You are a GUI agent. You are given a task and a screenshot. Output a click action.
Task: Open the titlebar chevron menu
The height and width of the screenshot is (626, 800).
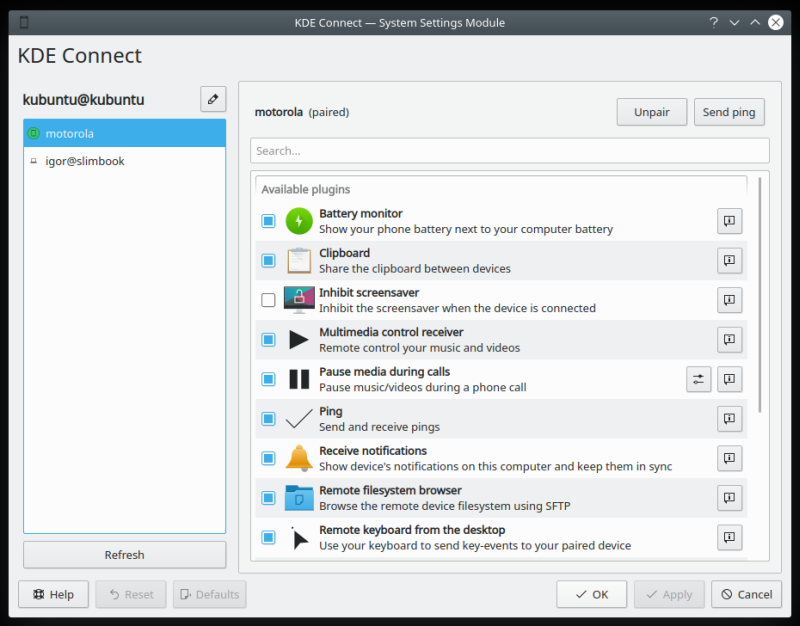coord(733,22)
